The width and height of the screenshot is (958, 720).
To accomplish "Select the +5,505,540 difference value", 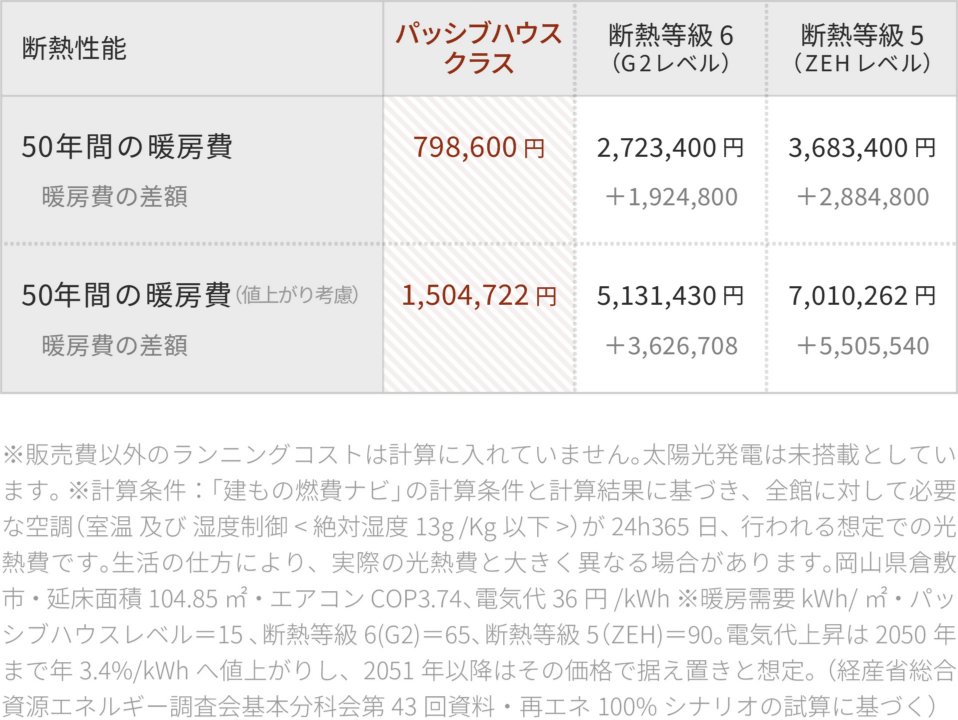I will click(x=863, y=346).
